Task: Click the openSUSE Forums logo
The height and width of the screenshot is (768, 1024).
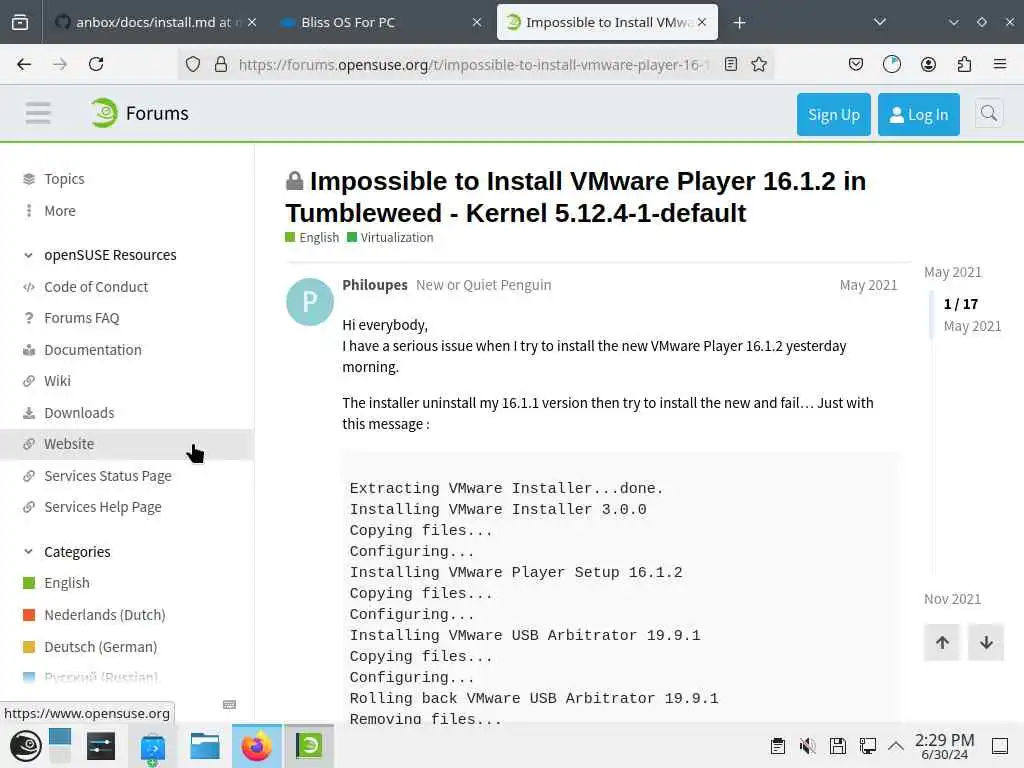Action: 140,113
